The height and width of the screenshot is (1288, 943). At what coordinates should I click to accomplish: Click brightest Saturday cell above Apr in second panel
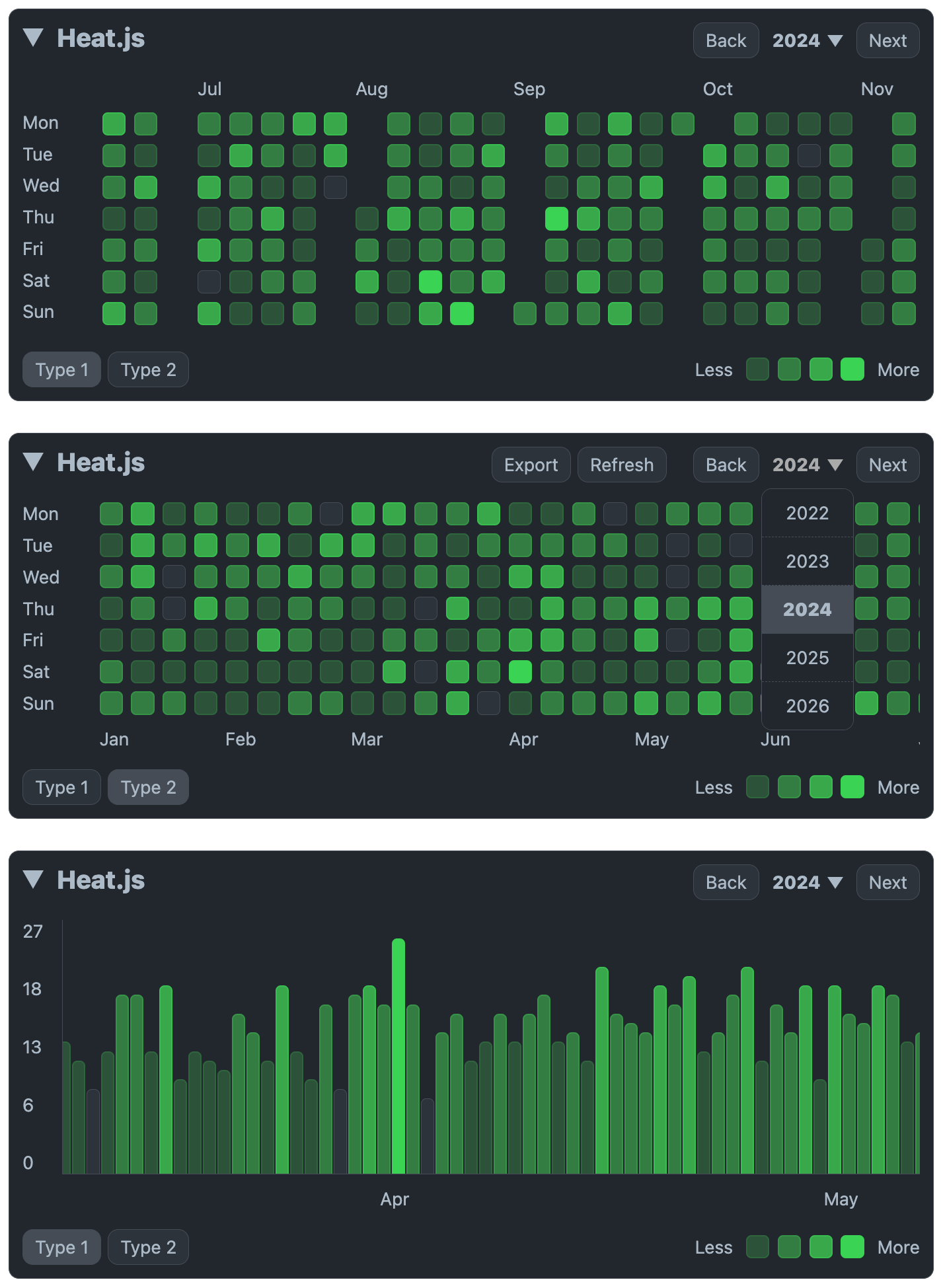(x=520, y=672)
